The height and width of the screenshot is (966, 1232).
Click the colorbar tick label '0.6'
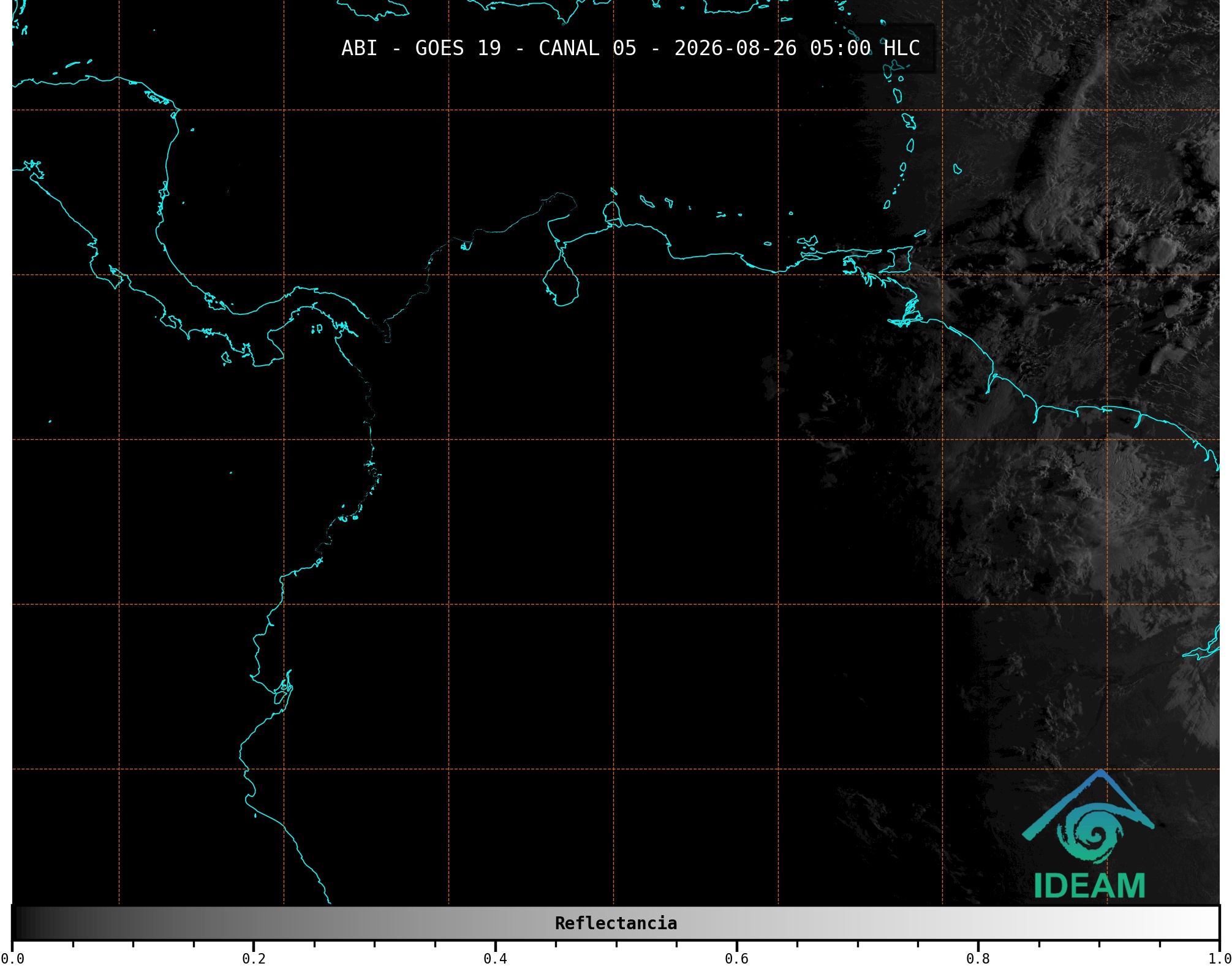click(736, 958)
